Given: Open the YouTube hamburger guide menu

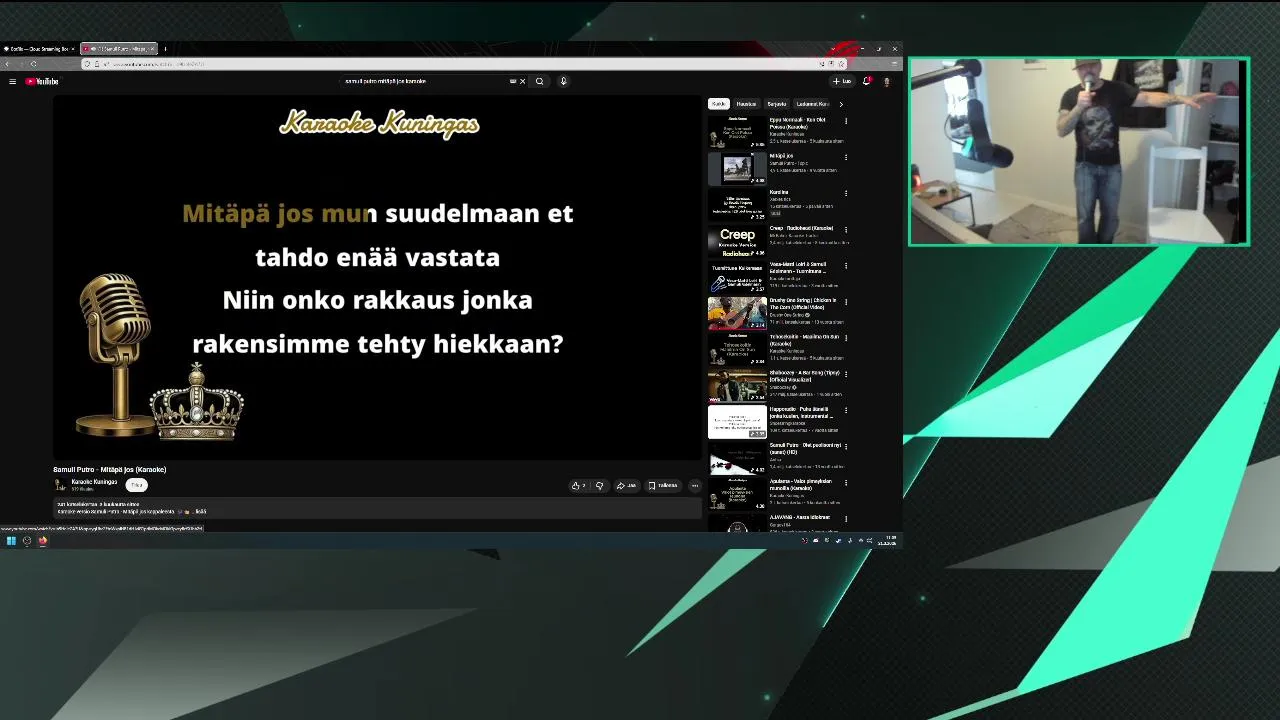Looking at the screenshot, I should pyautogui.click(x=12, y=81).
